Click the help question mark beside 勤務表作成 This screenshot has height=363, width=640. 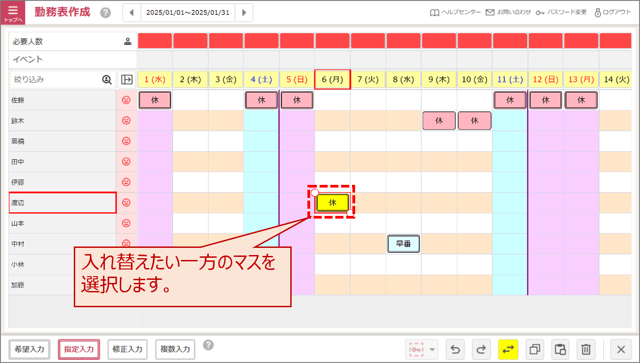pyautogui.click(x=105, y=13)
